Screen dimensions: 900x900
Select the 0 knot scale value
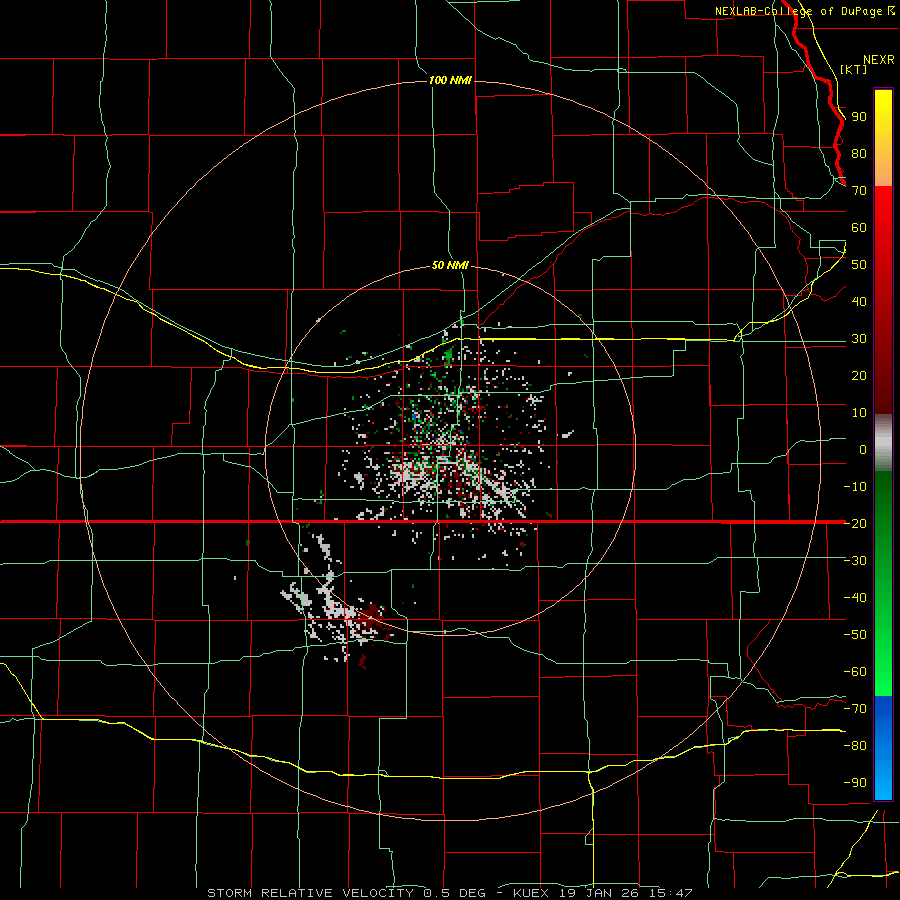pos(863,449)
